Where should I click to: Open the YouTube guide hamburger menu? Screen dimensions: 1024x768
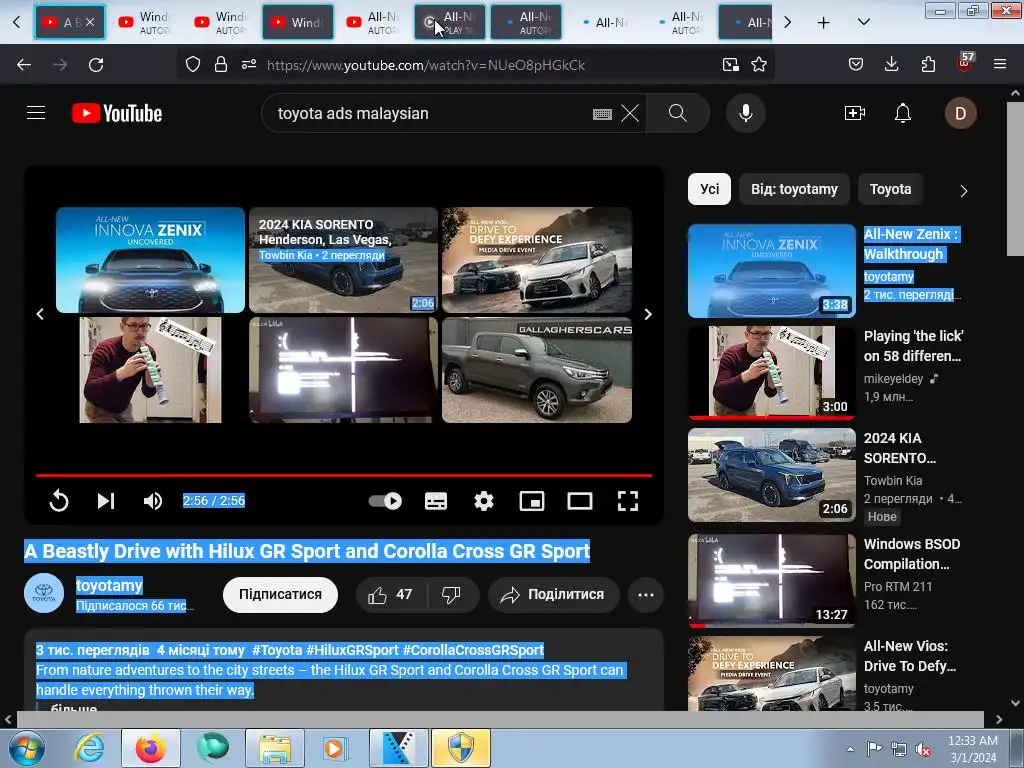36,113
